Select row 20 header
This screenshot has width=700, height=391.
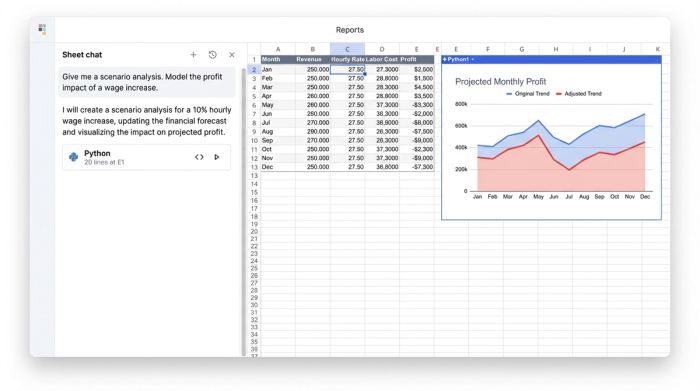pyautogui.click(x=254, y=231)
